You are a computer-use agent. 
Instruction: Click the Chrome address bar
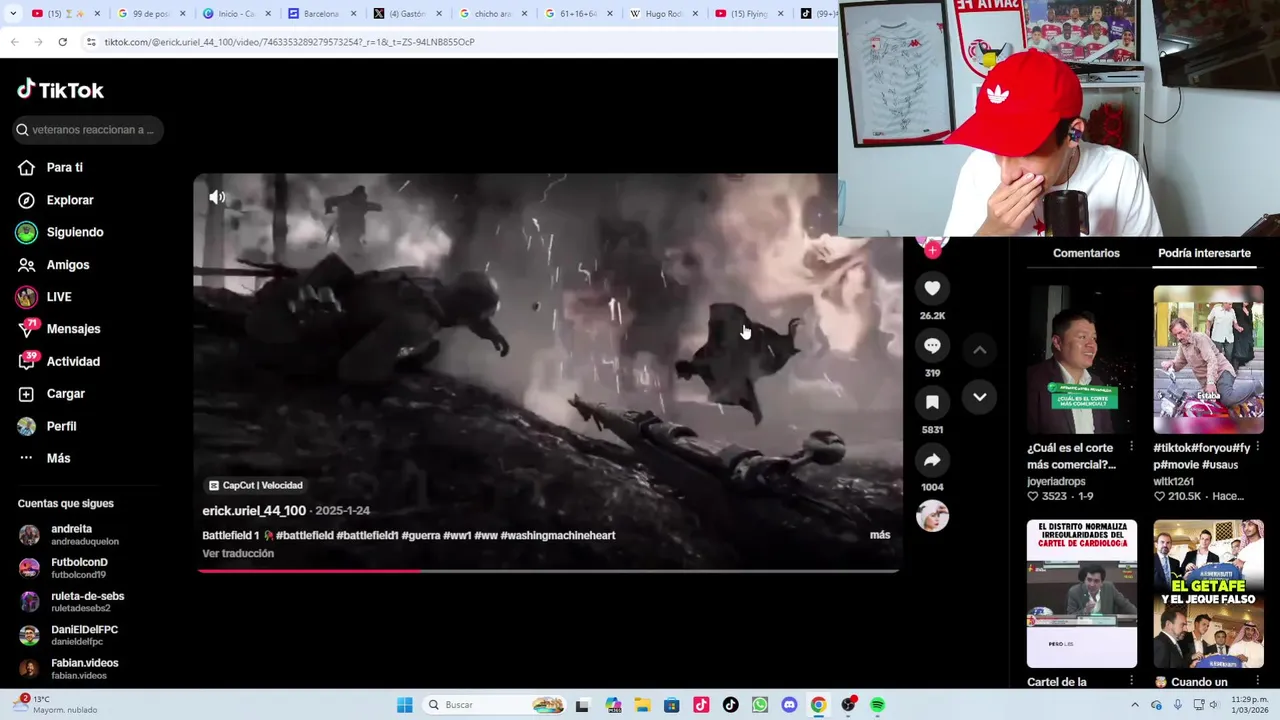click(460, 42)
